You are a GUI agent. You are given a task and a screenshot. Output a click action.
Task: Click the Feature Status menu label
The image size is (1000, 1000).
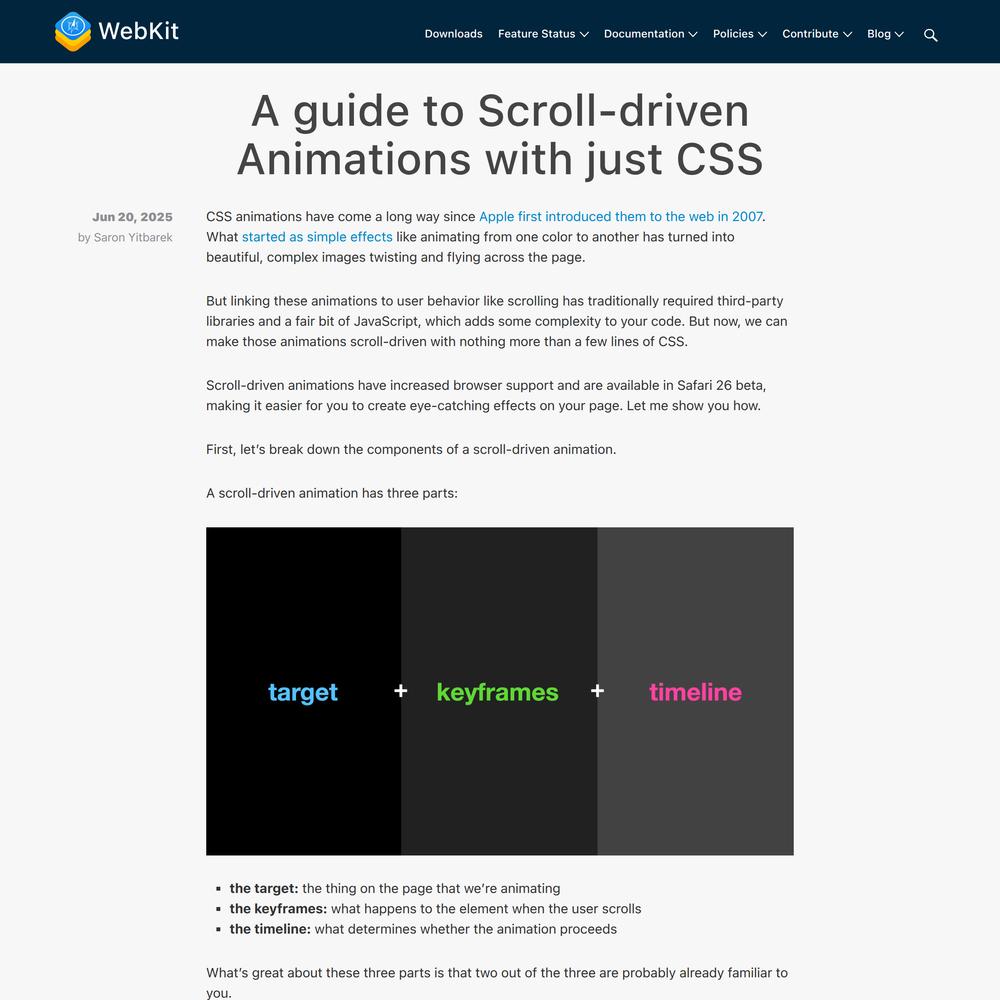point(536,34)
